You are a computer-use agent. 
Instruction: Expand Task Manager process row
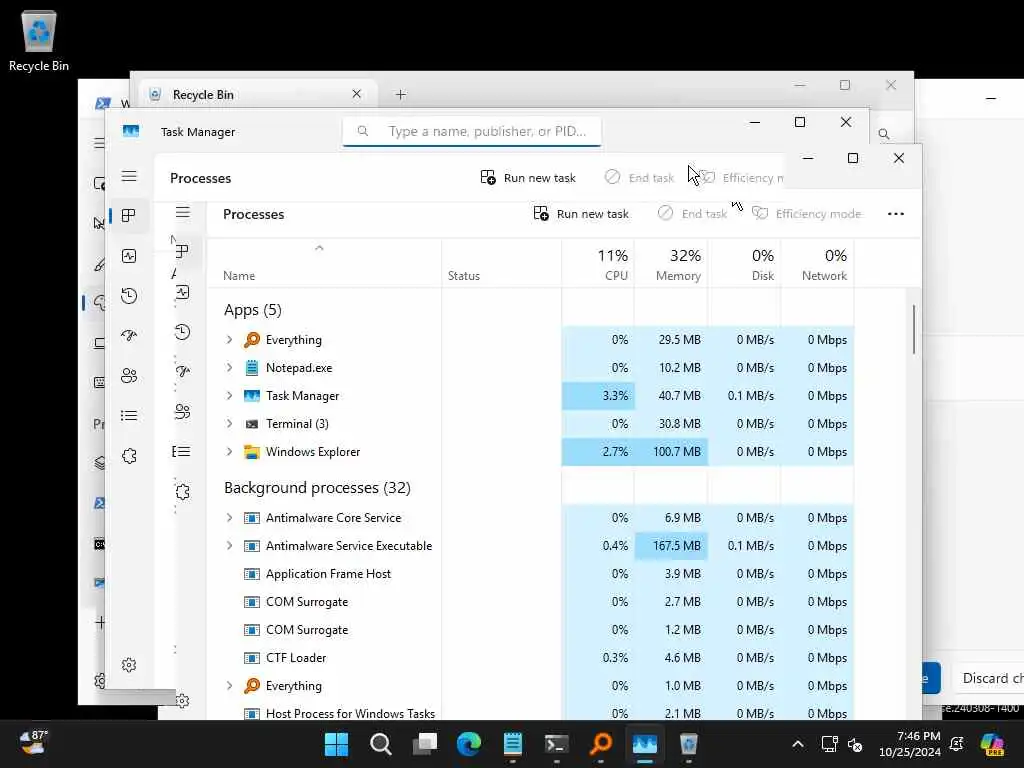point(229,396)
